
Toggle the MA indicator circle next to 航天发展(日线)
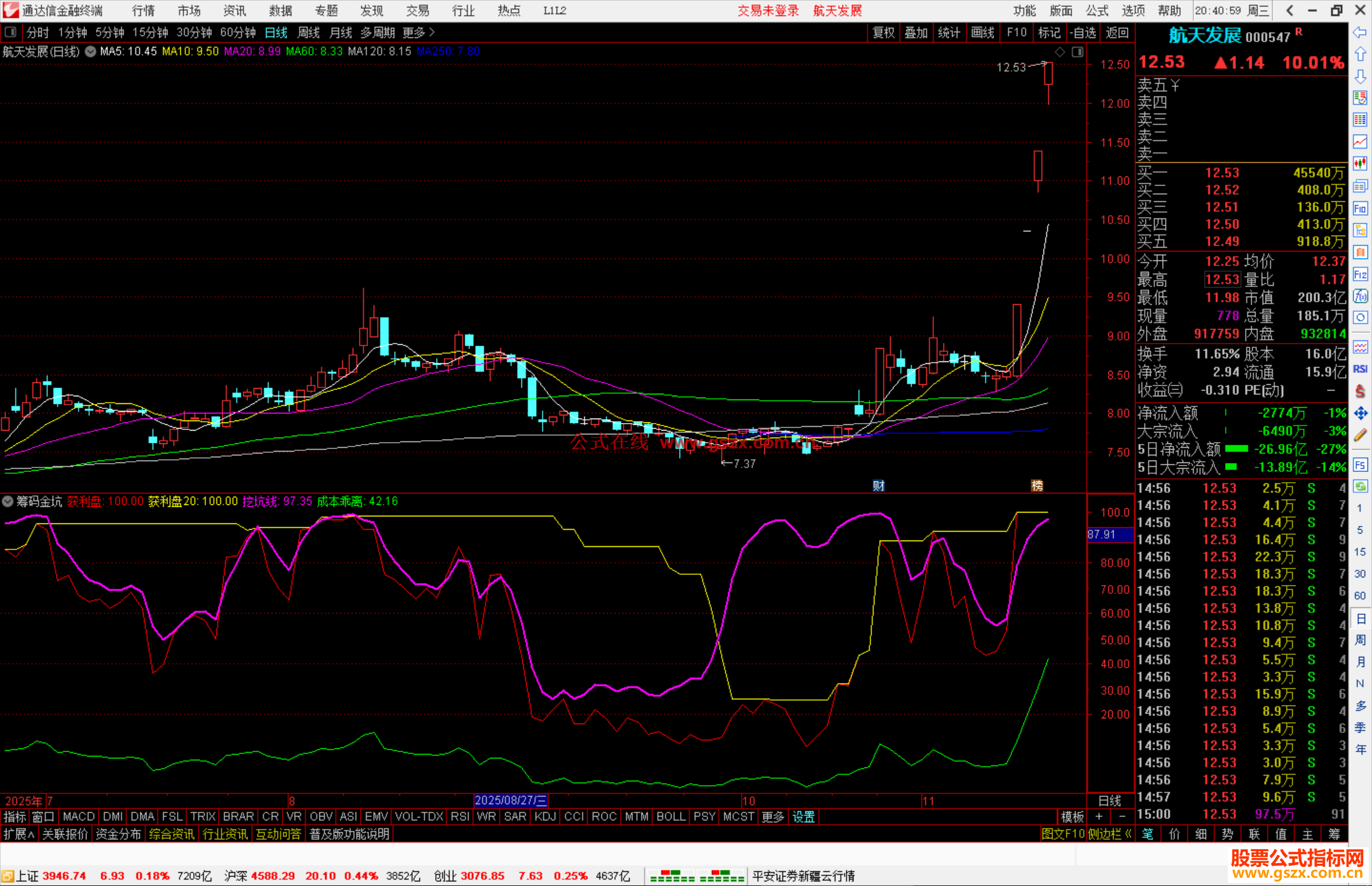(91, 51)
